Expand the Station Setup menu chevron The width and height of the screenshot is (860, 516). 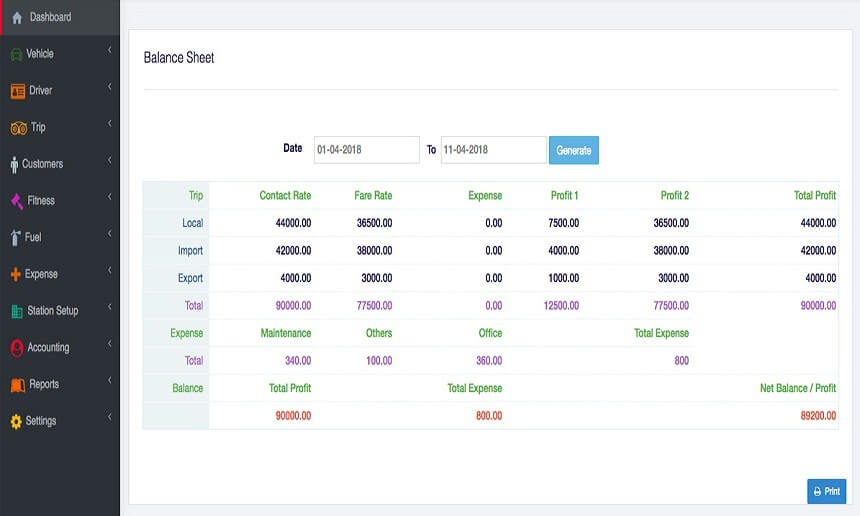[x=109, y=307]
